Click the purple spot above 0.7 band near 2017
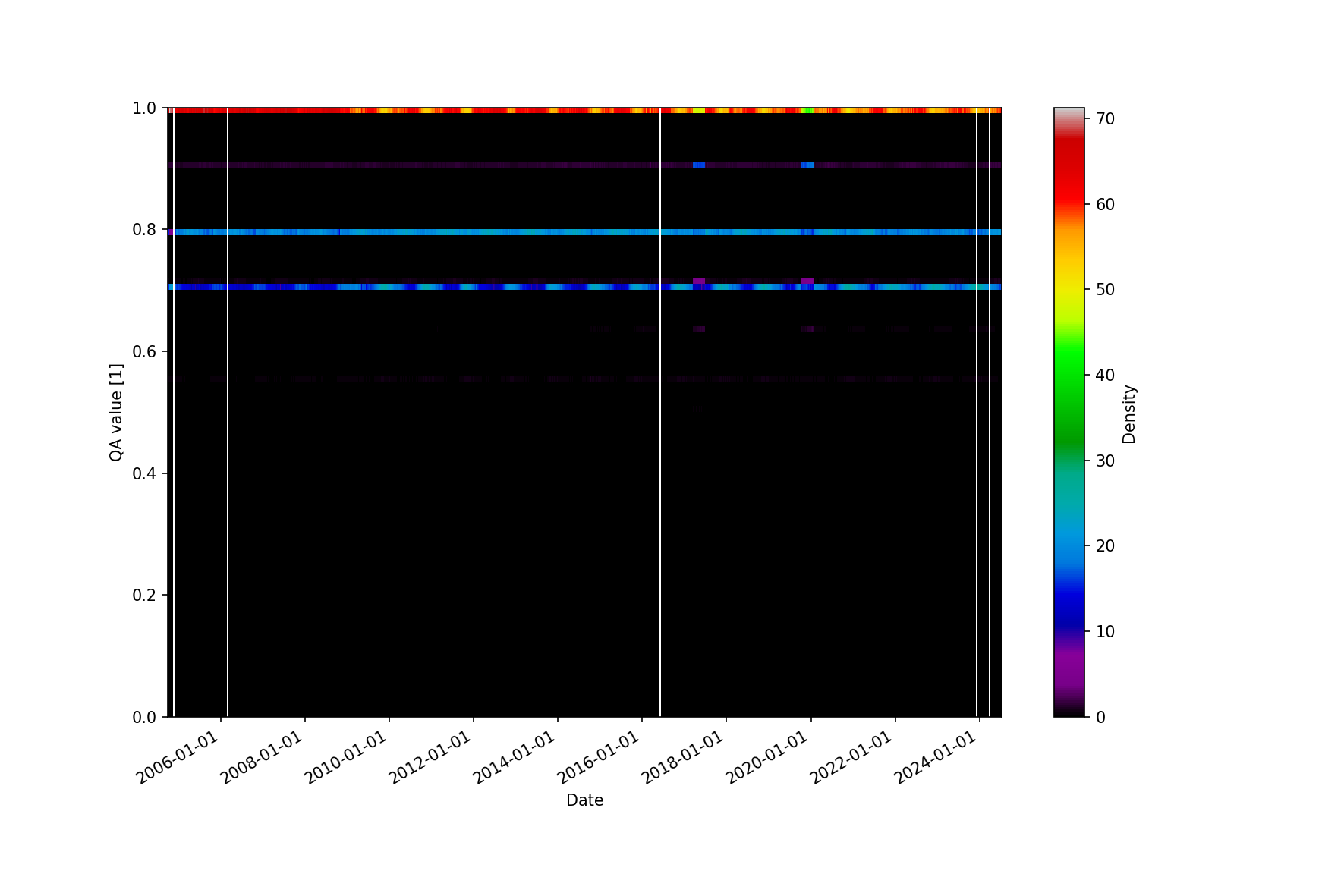The height and width of the screenshot is (896, 1344). click(x=699, y=281)
